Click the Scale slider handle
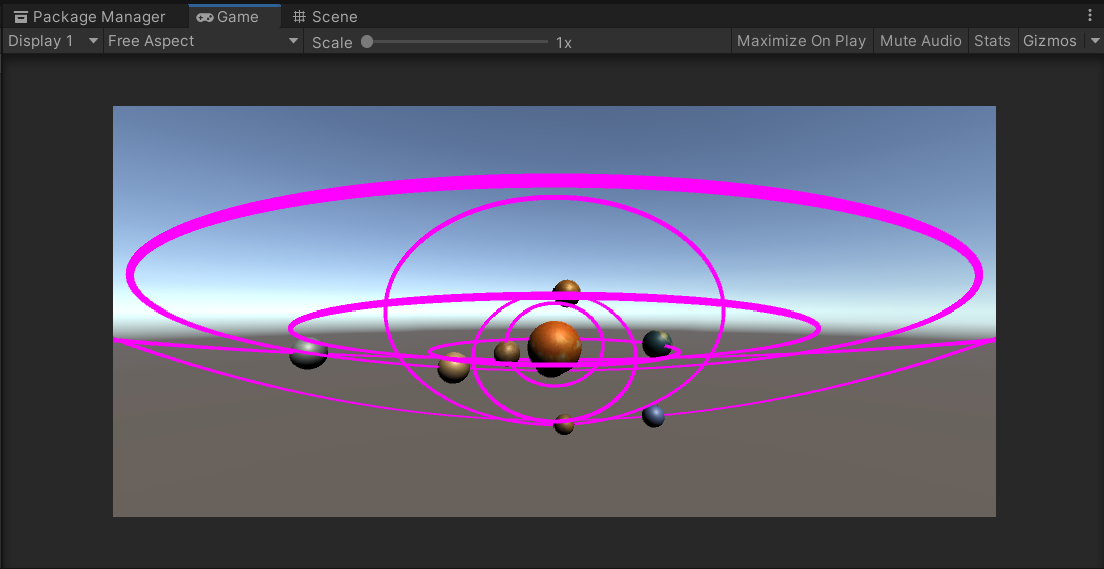The height and width of the screenshot is (569, 1104). point(367,42)
